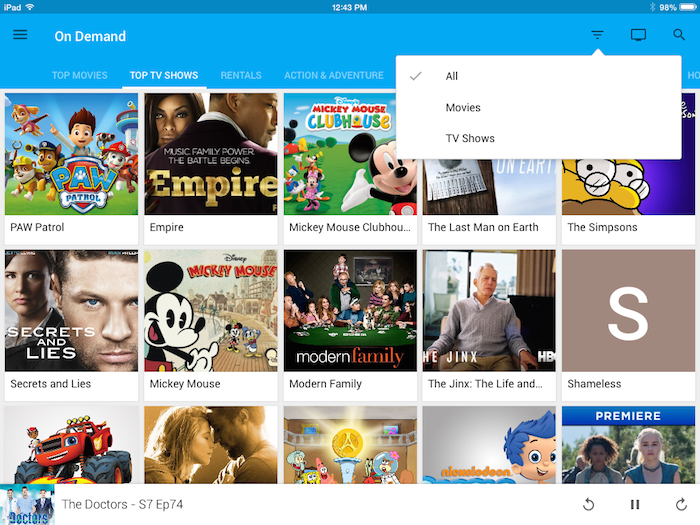The width and height of the screenshot is (700, 525).
Task: Open the PAW Patrol poster
Action: coord(71,154)
